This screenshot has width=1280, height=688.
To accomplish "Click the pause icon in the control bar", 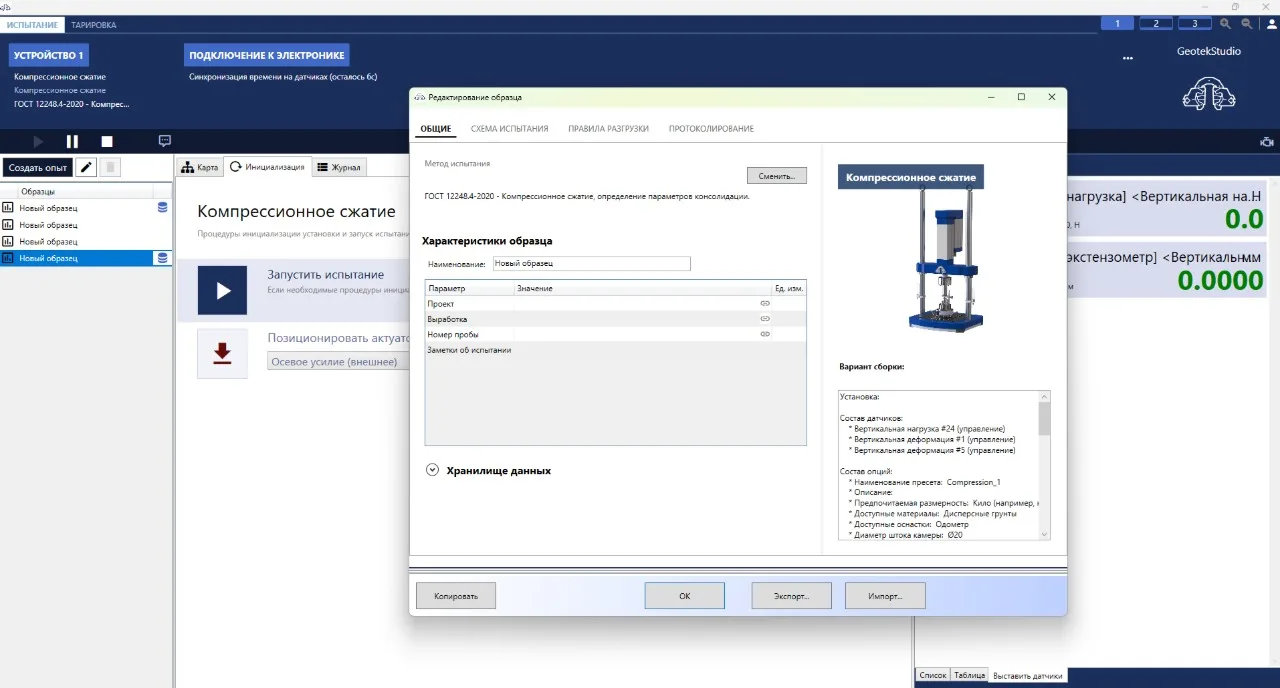I will click(x=72, y=142).
